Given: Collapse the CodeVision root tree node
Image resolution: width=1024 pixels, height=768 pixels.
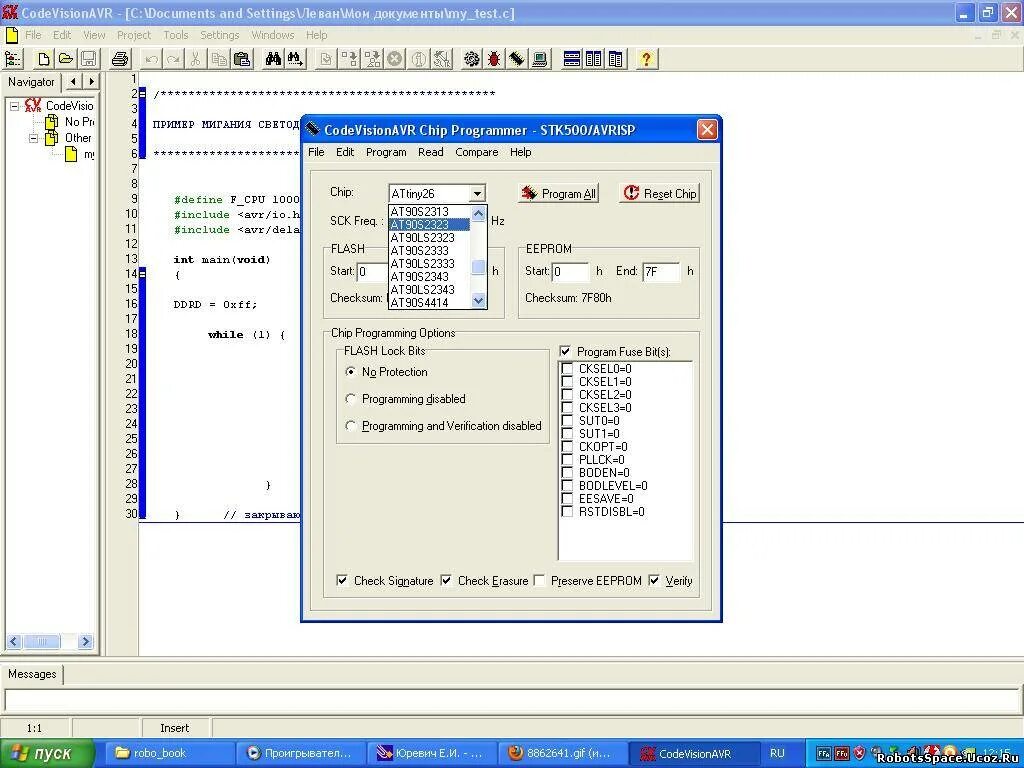Looking at the screenshot, I should [x=14, y=106].
